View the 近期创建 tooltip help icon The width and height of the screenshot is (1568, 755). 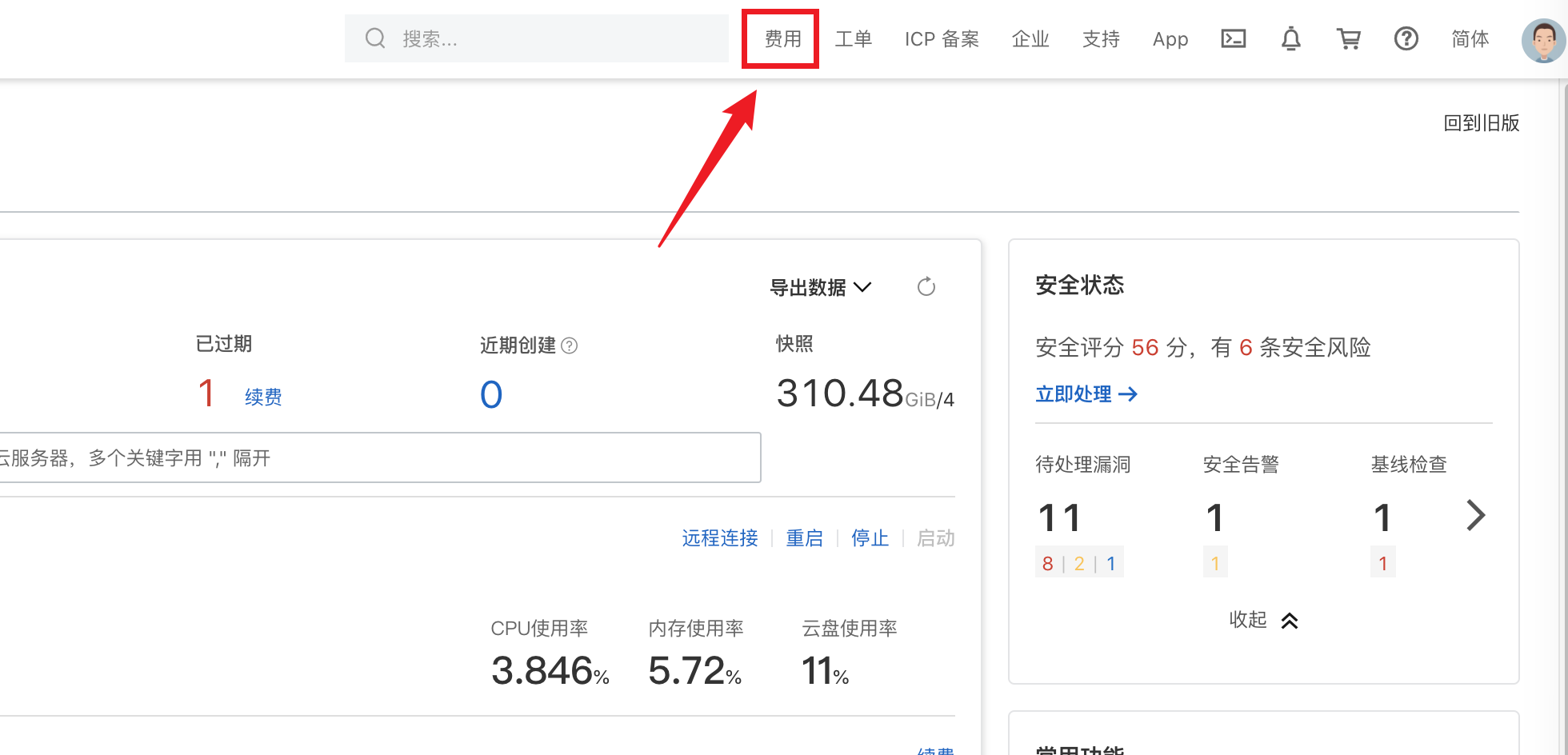(x=569, y=346)
